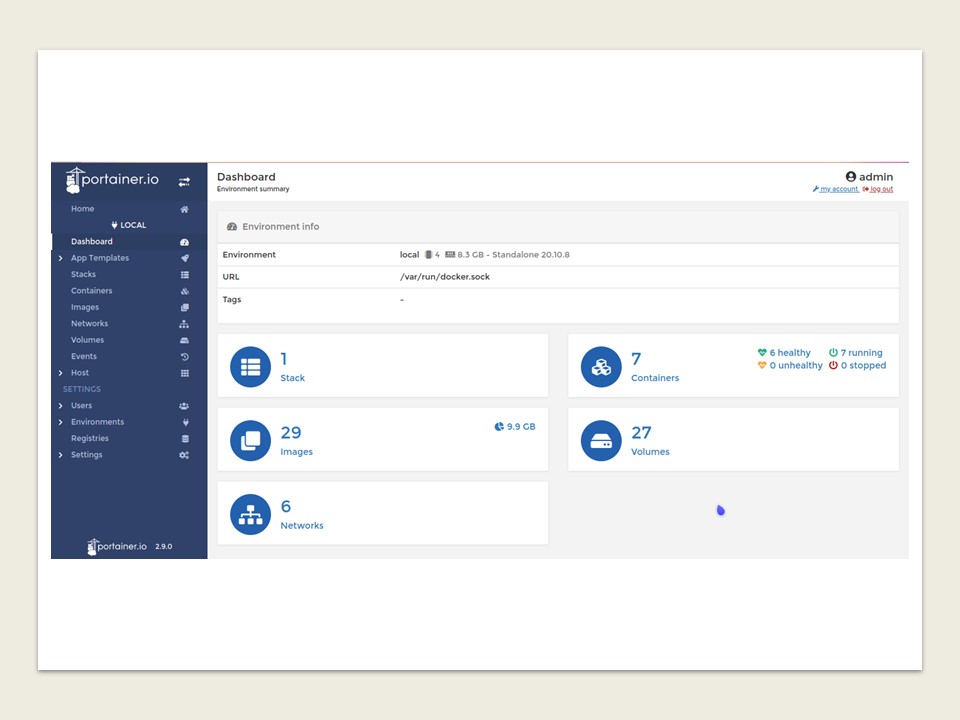Select Dashboard in the sidebar

[x=92, y=242]
